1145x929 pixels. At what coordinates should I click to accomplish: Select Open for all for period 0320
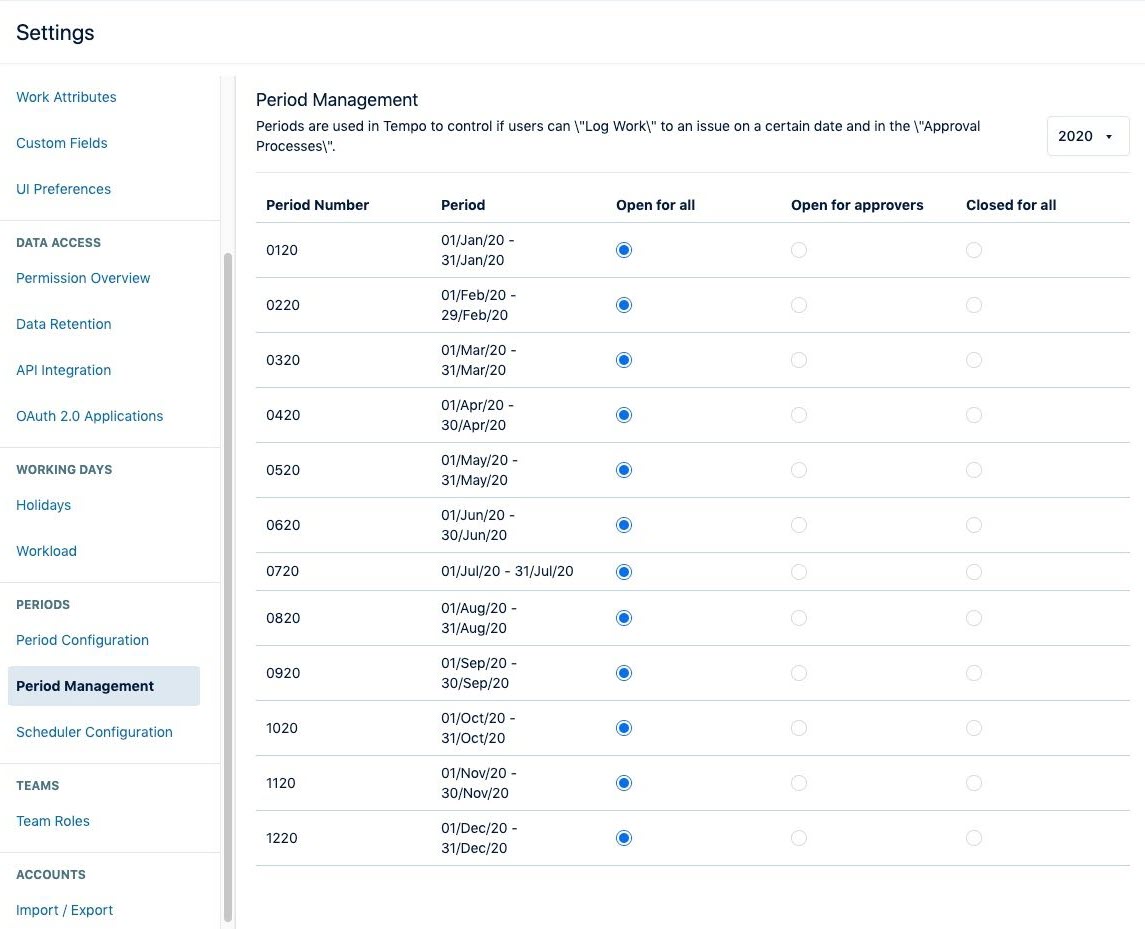tap(623, 359)
